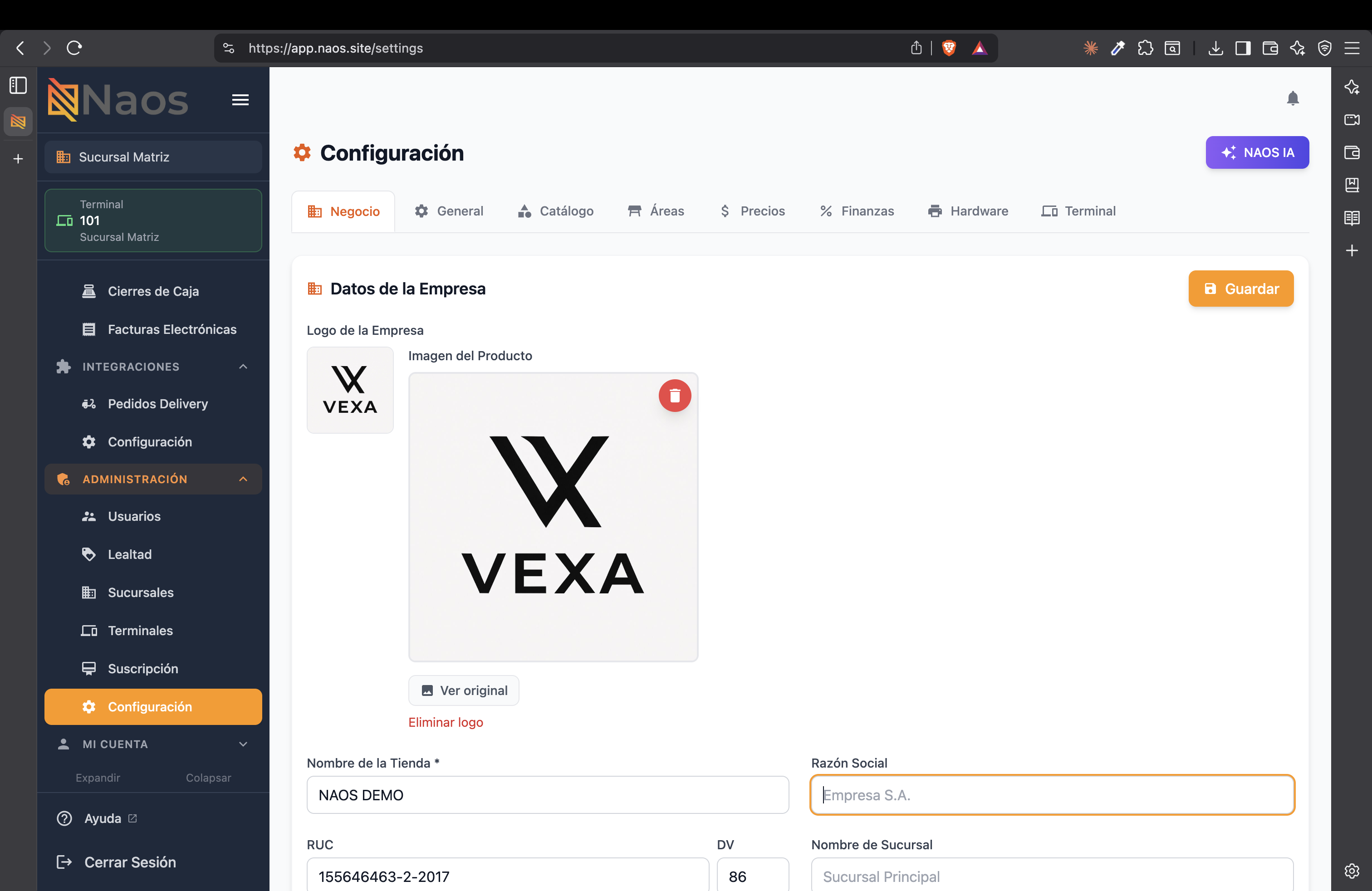This screenshot has width=1372, height=891.
Task: Collapse the Administración section
Action: point(153,479)
